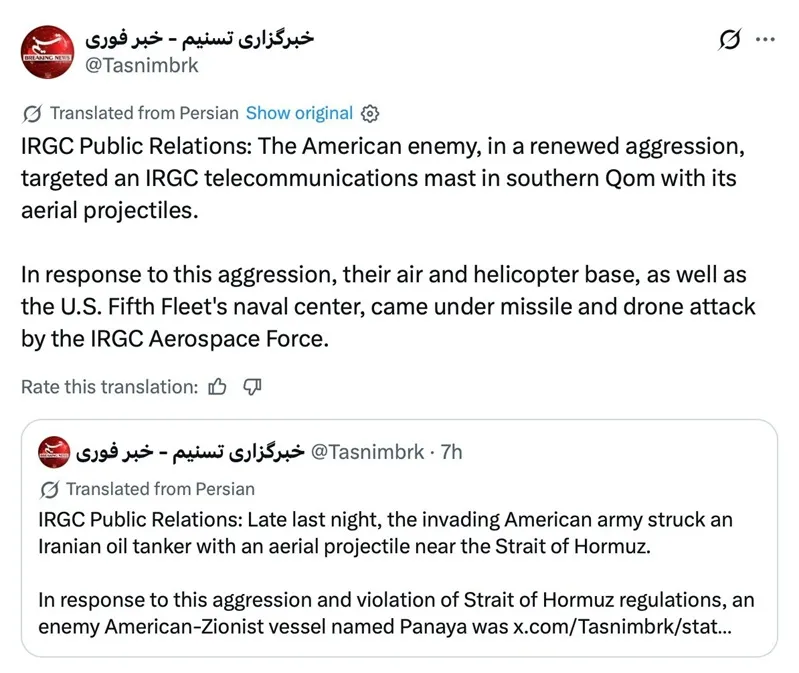The width and height of the screenshot is (799, 673).
Task: Open the x.com/Tasnimbrk/stat… link
Action: click(x=622, y=626)
